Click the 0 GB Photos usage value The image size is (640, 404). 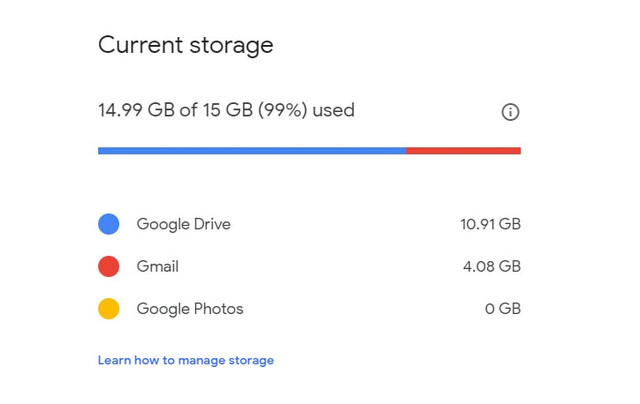pyautogui.click(x=503, y=309)
